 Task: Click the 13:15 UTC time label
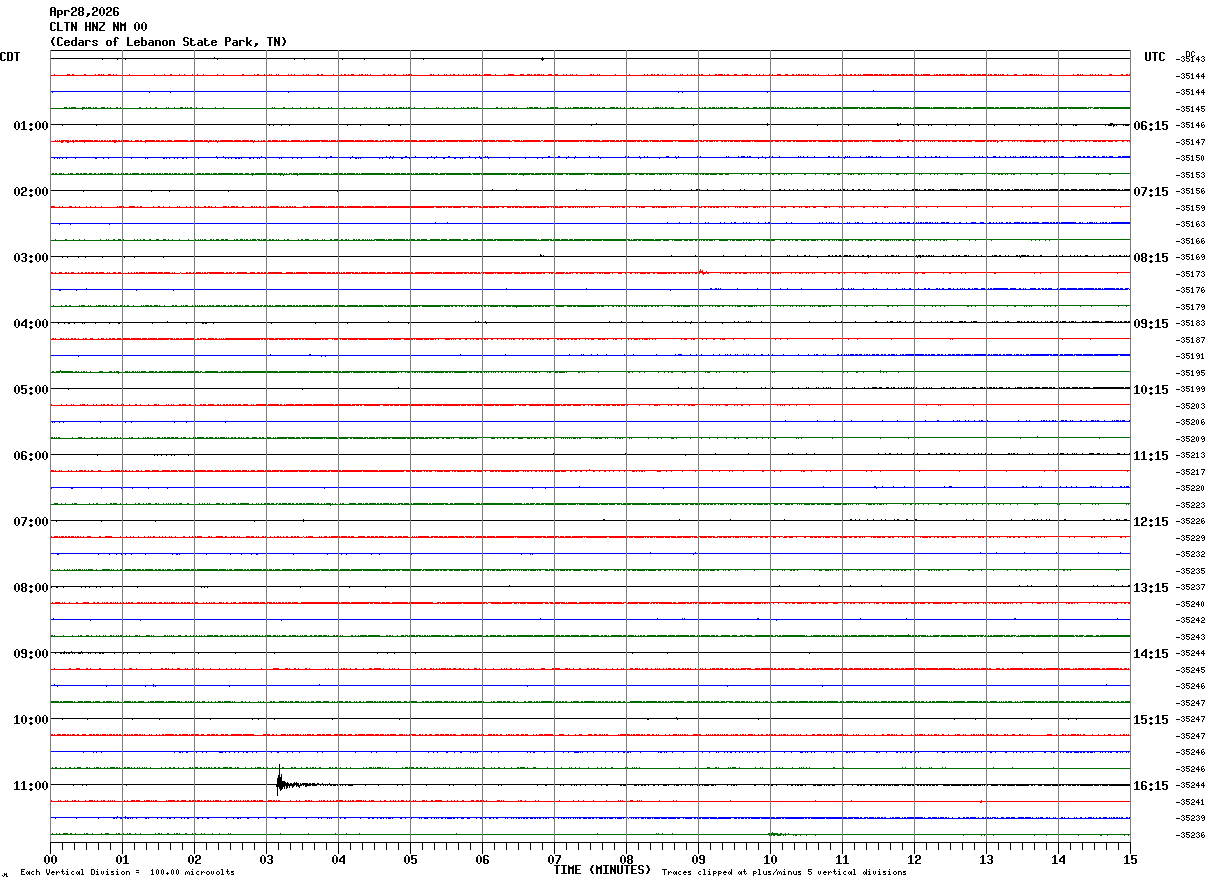(1151, 588)
